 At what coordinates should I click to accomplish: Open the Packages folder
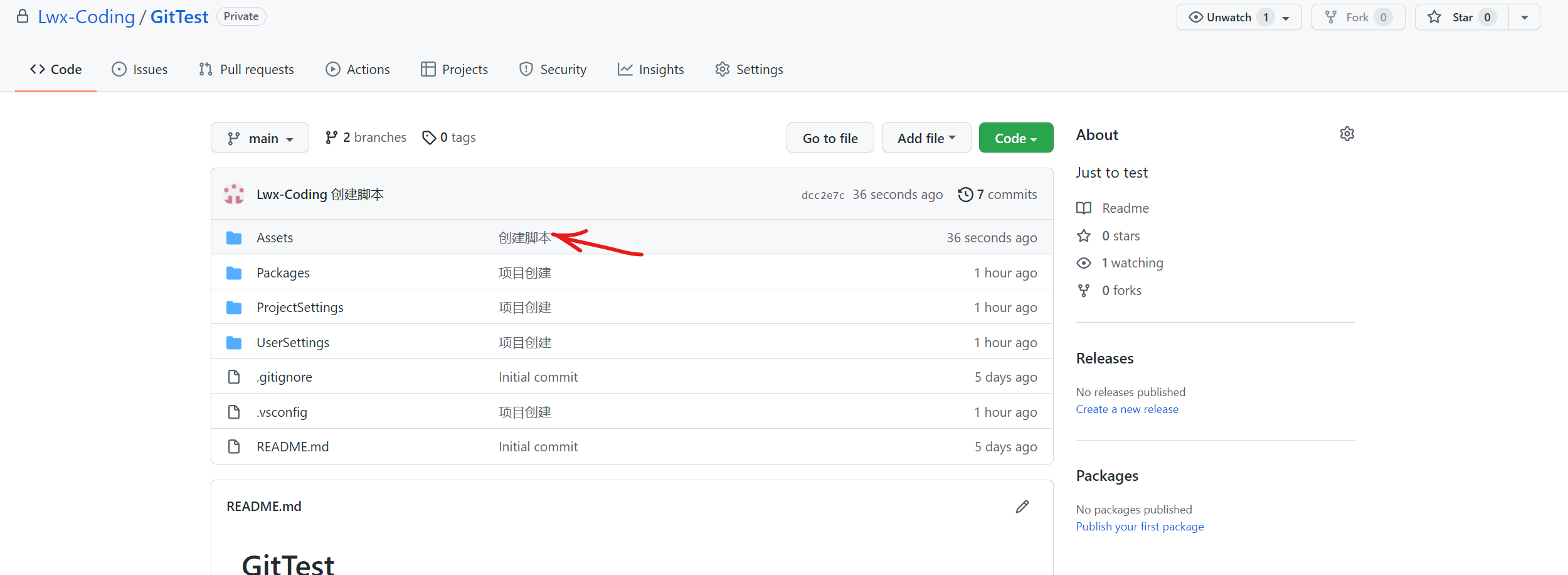(x=283, y=272)
